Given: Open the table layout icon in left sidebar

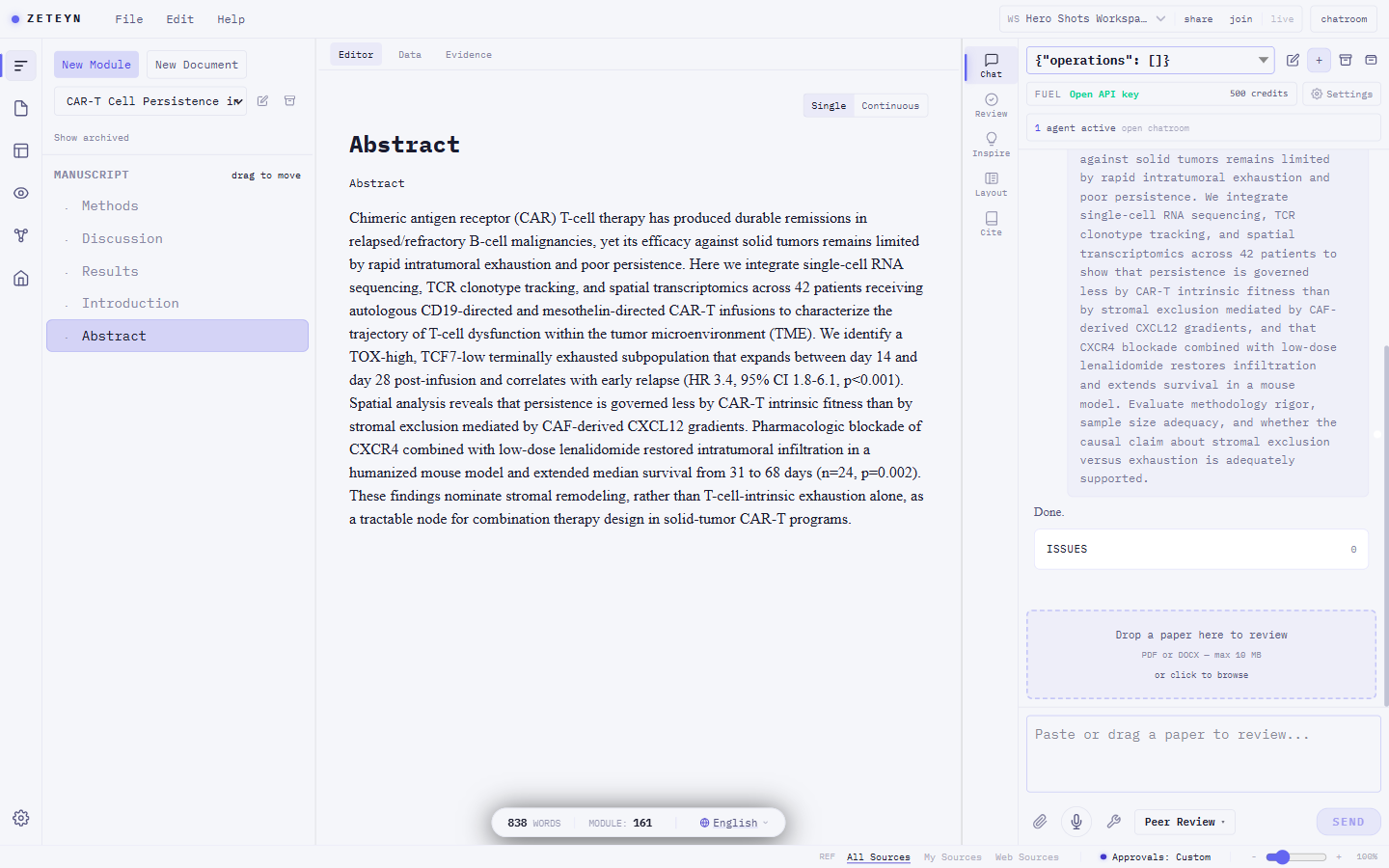Looking at the screenshot, I should pyautogui.click(x=21, y=150).
